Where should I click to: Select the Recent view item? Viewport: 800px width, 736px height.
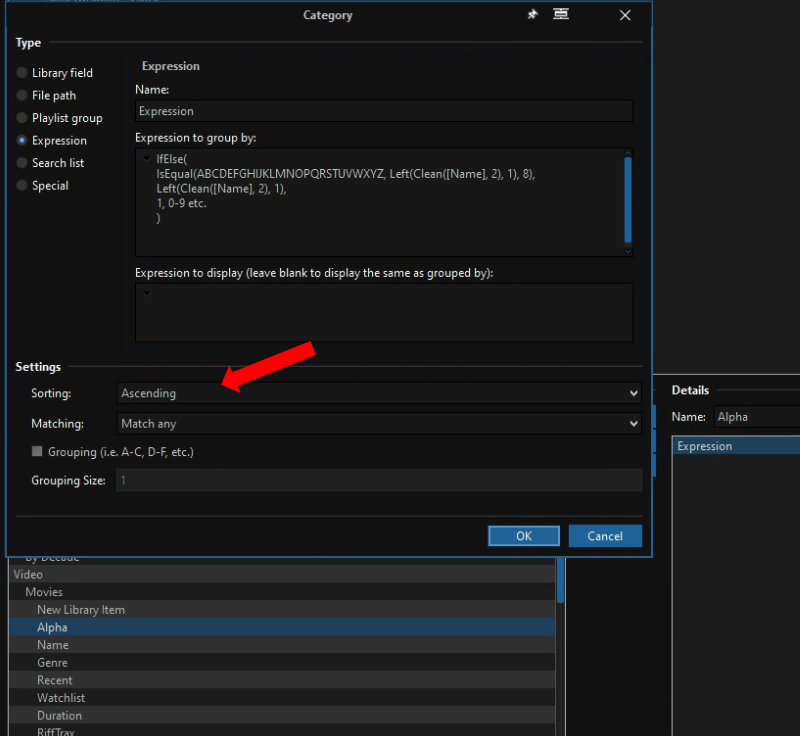282,680
